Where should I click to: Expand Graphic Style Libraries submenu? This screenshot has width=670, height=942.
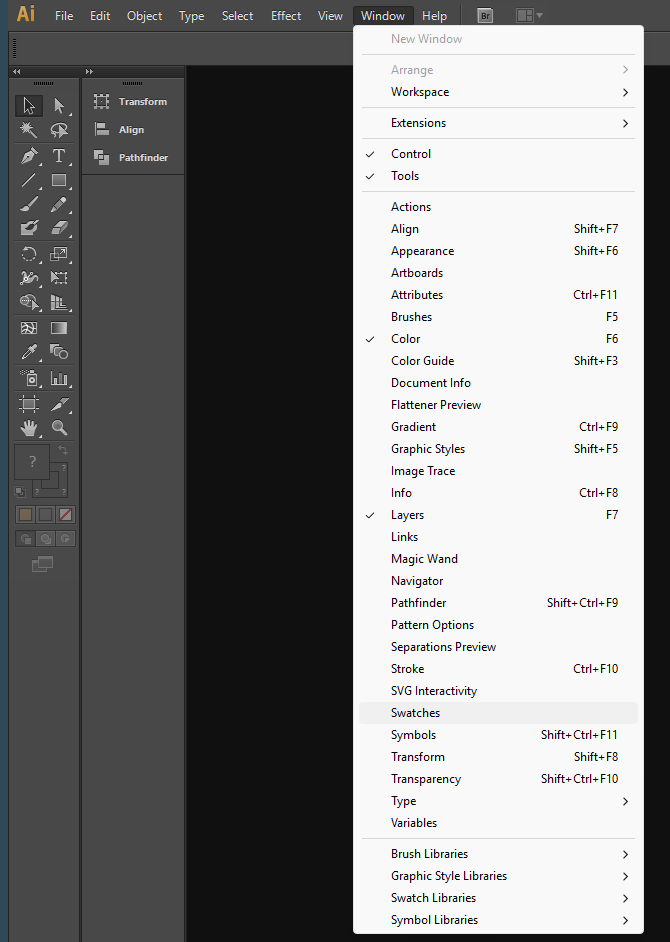pos(498,876)
